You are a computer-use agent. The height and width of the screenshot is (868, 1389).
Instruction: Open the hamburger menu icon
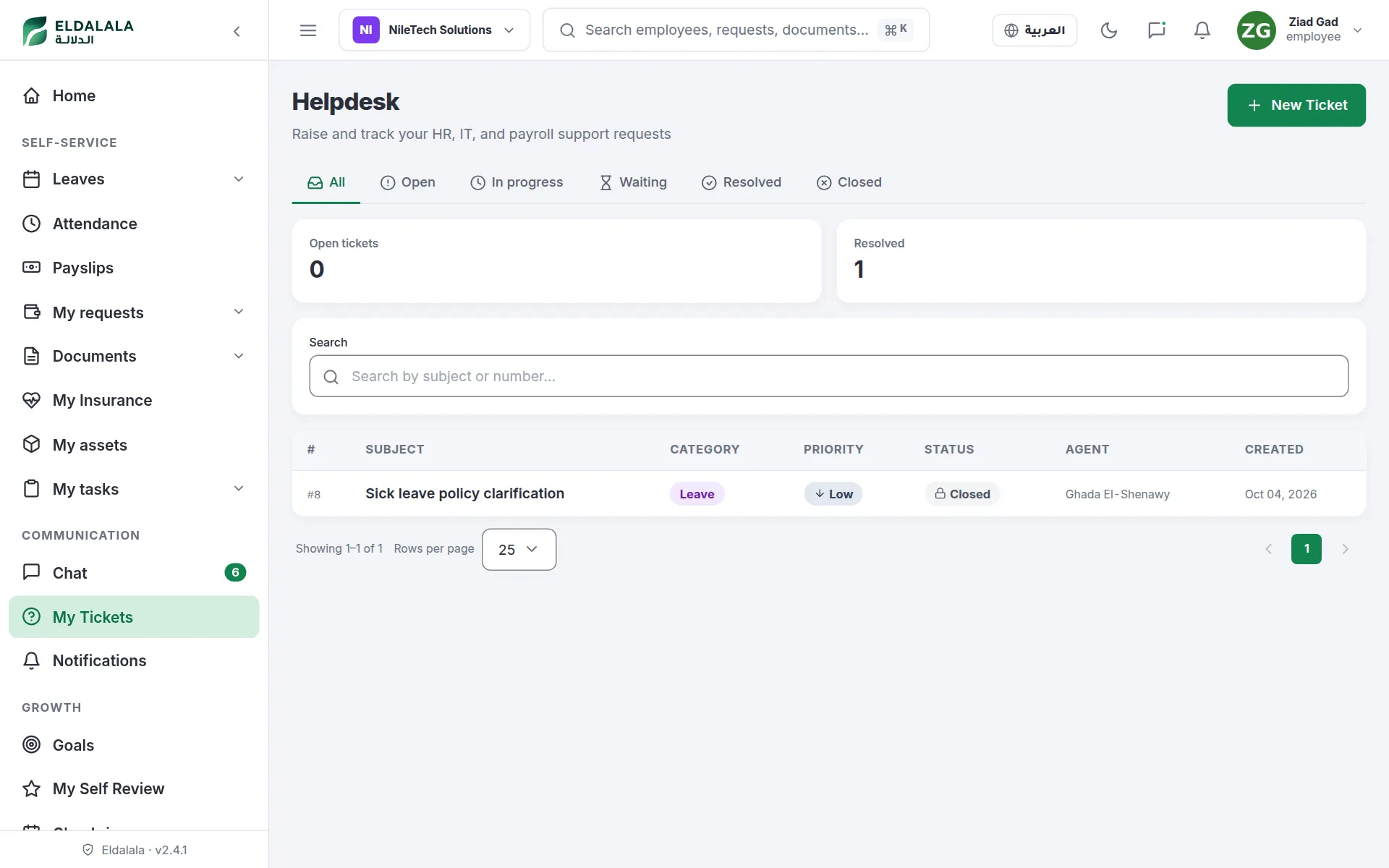click(308, 30)
